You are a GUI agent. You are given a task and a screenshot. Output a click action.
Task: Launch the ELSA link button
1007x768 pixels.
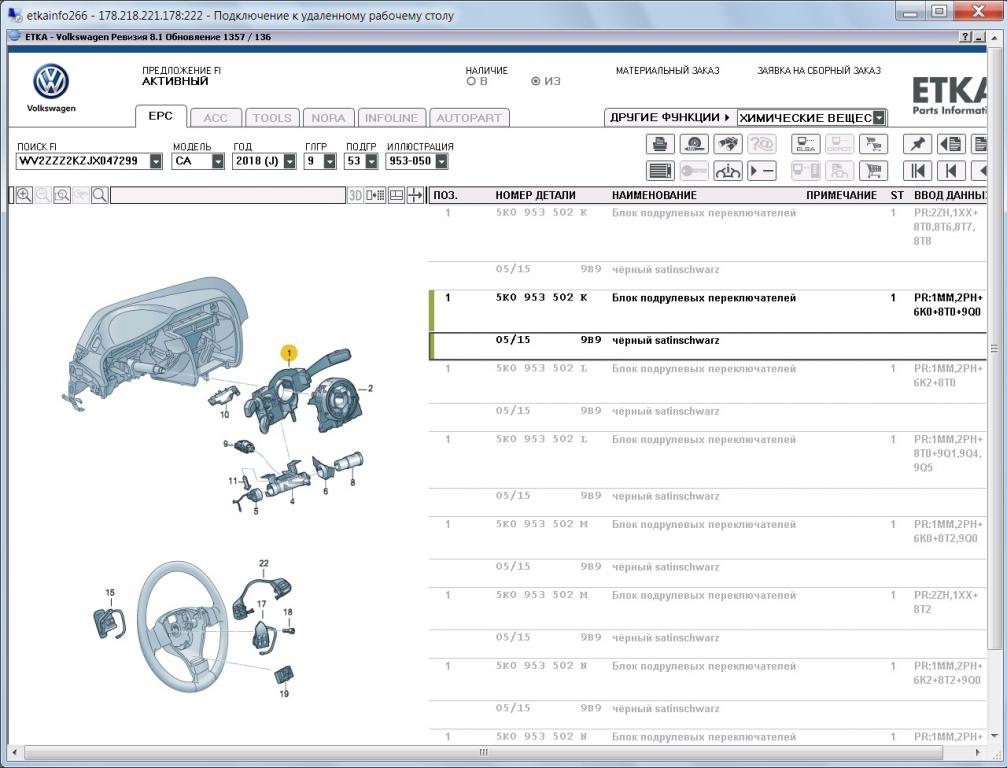coord(805,144)
